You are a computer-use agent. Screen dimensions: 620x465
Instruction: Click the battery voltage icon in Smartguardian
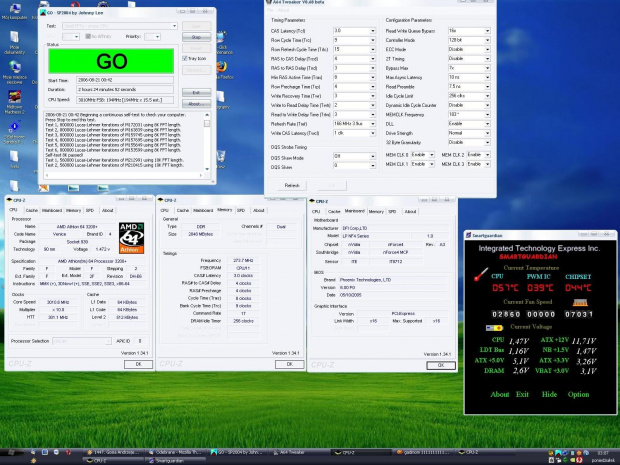click(x=494, y=327)
